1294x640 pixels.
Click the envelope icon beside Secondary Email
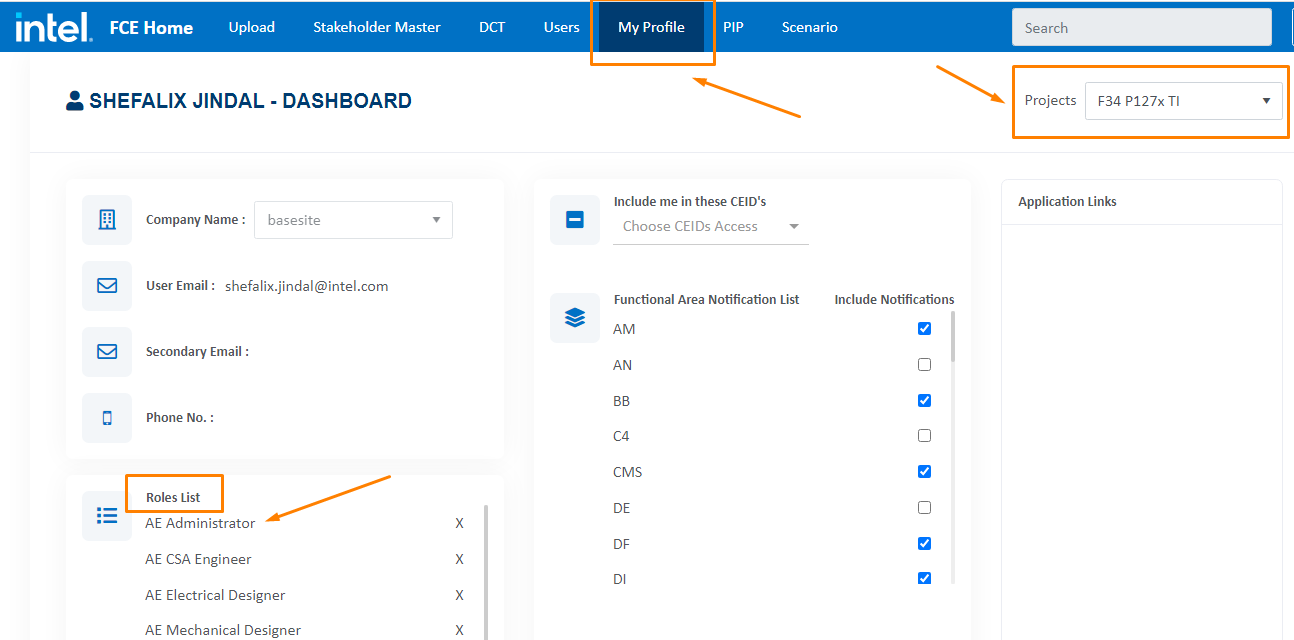(107, 352)
